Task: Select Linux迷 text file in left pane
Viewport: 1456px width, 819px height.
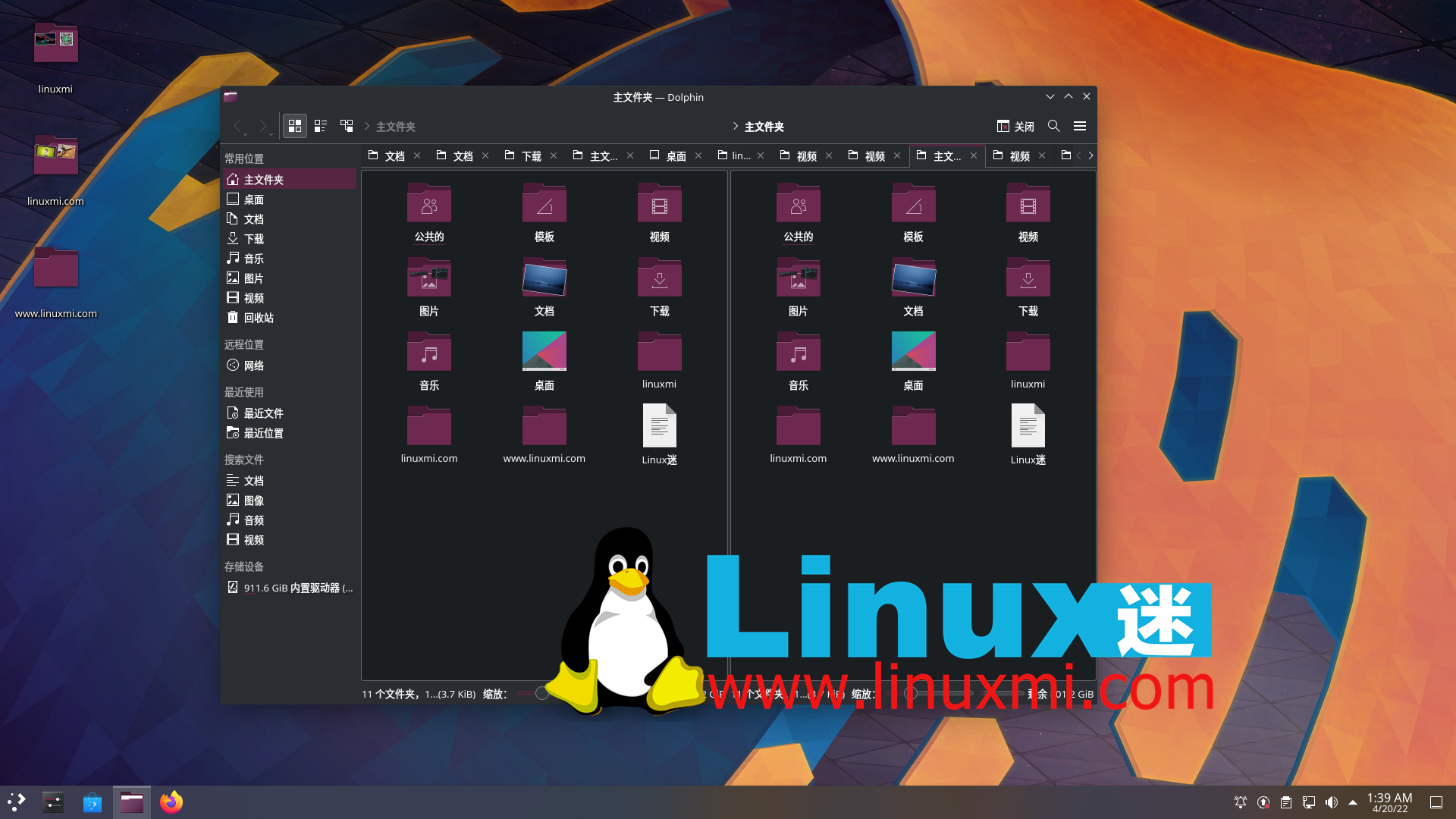Action: point(660,435)
